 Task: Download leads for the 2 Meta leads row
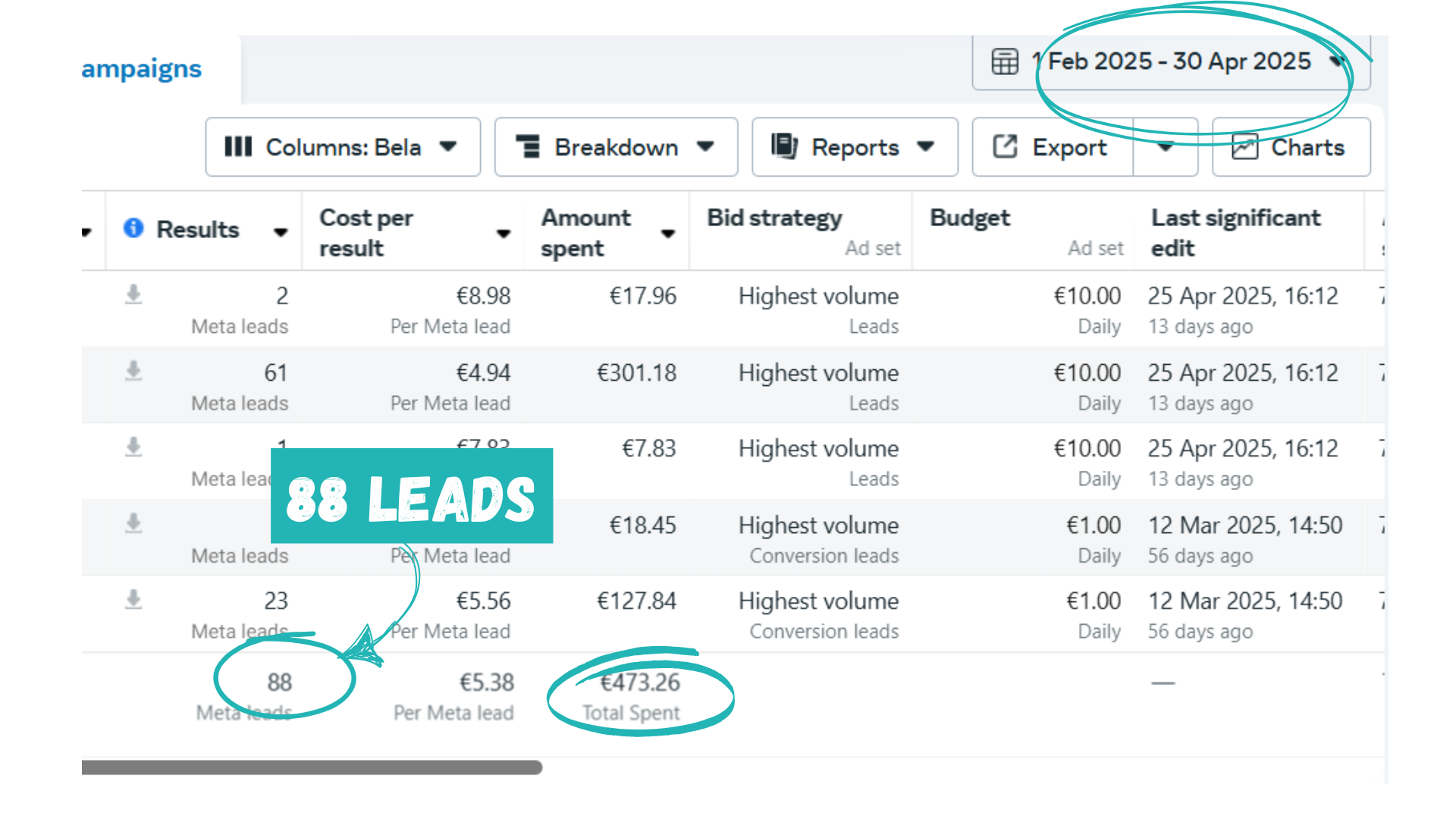133,294
